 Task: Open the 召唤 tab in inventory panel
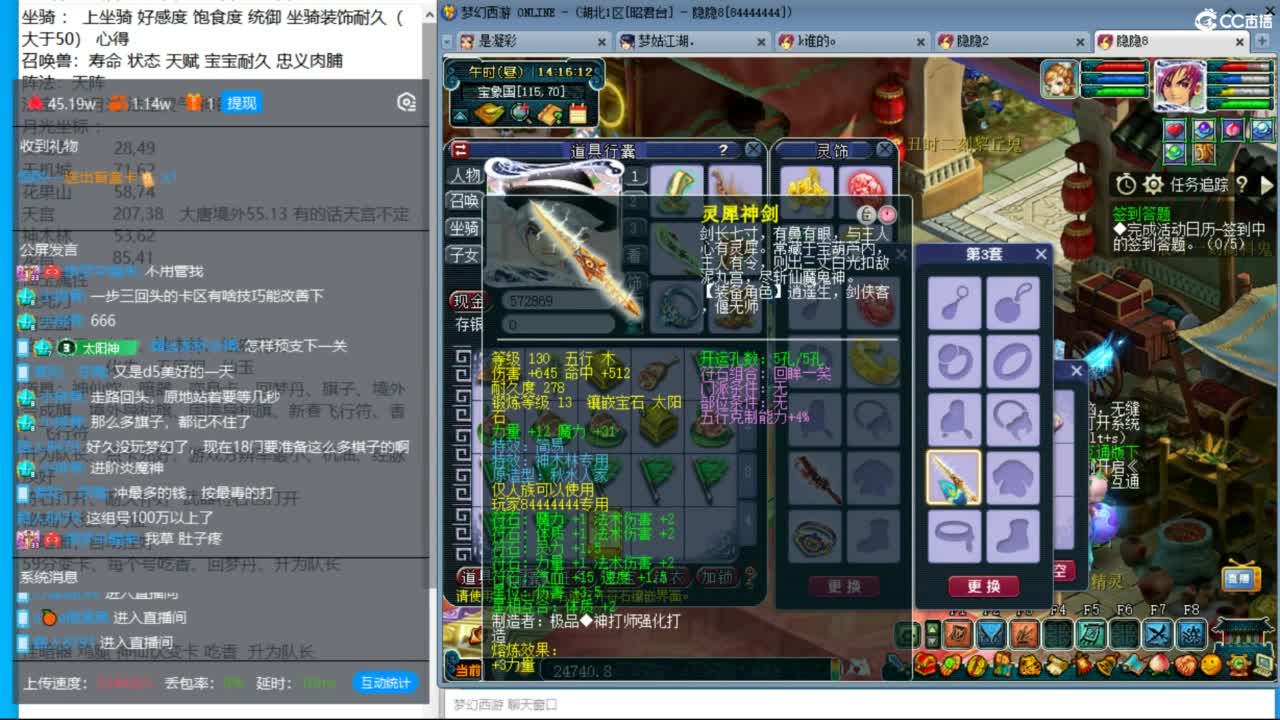467,202
